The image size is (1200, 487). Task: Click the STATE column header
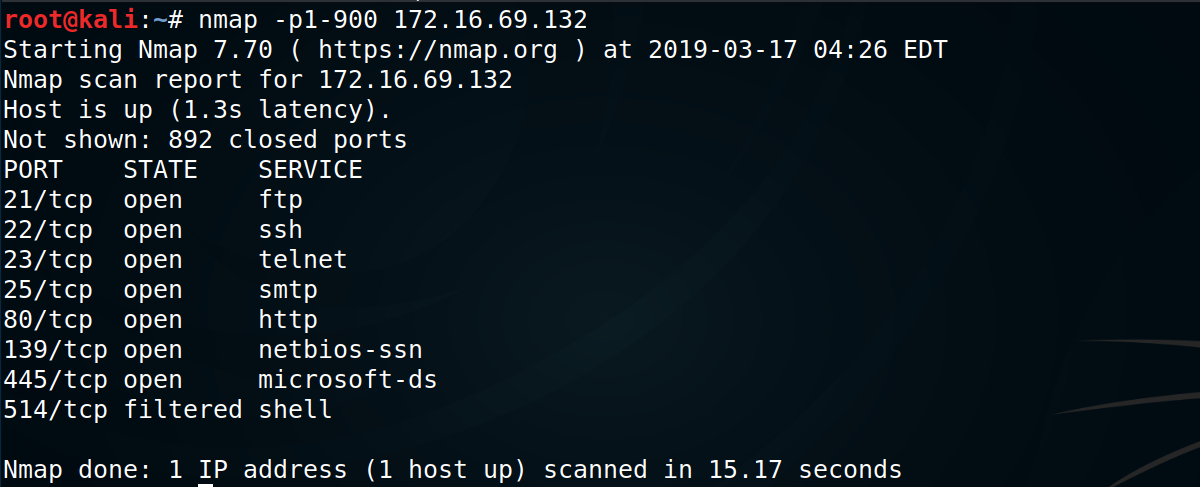pos(160,169)
